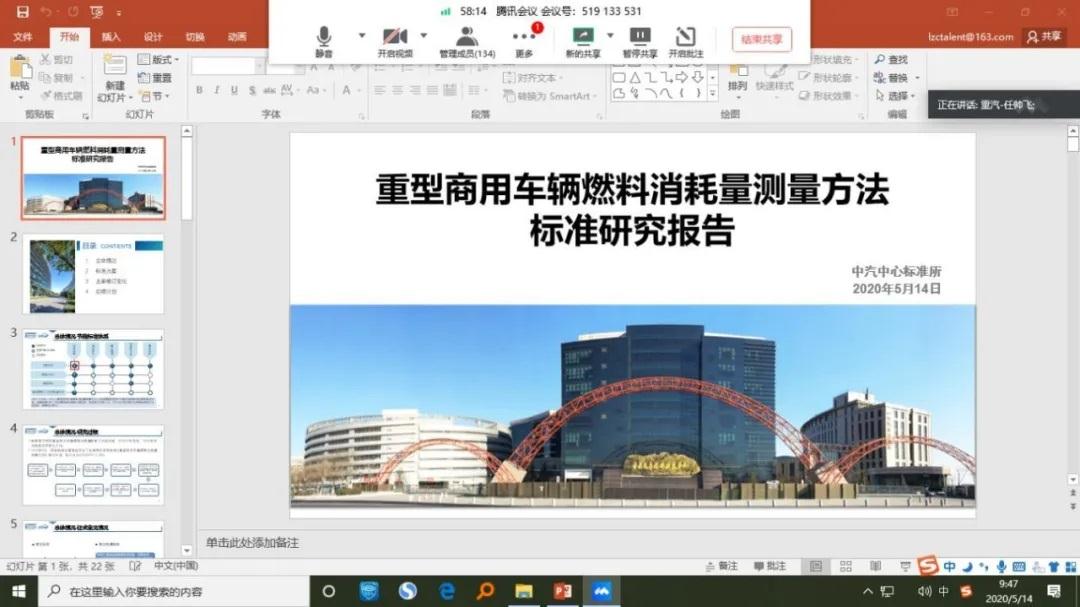Pause screen sharing
1080x607 pixels.
640,40
